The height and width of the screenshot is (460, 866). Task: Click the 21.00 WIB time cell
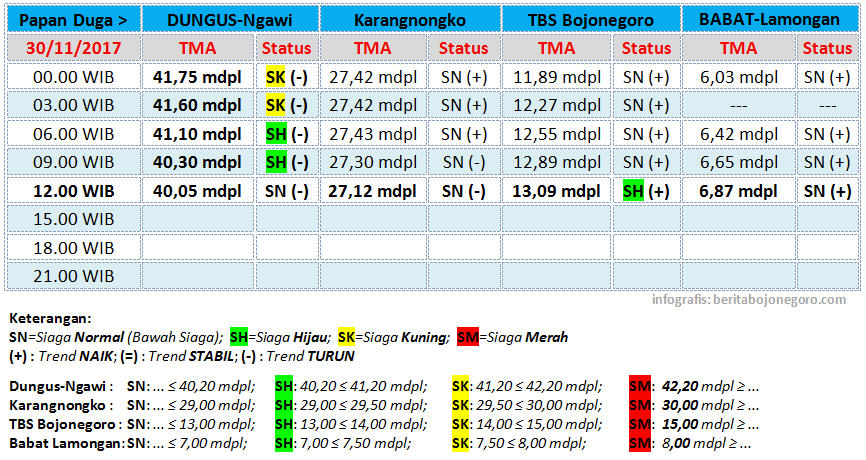[73, 276]
